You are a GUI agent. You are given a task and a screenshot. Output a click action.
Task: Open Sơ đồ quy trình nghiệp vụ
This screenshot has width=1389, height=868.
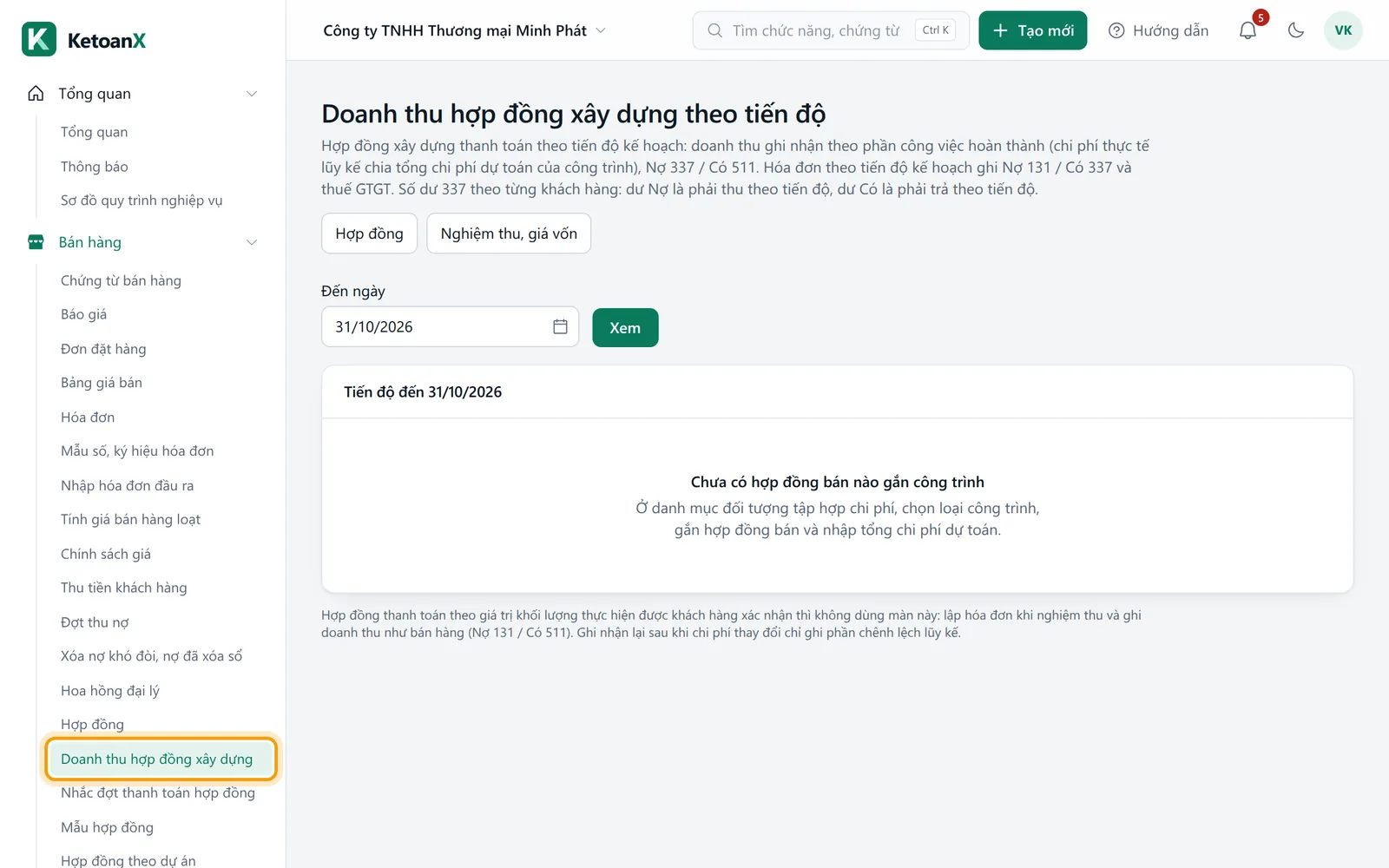[142, 201]
